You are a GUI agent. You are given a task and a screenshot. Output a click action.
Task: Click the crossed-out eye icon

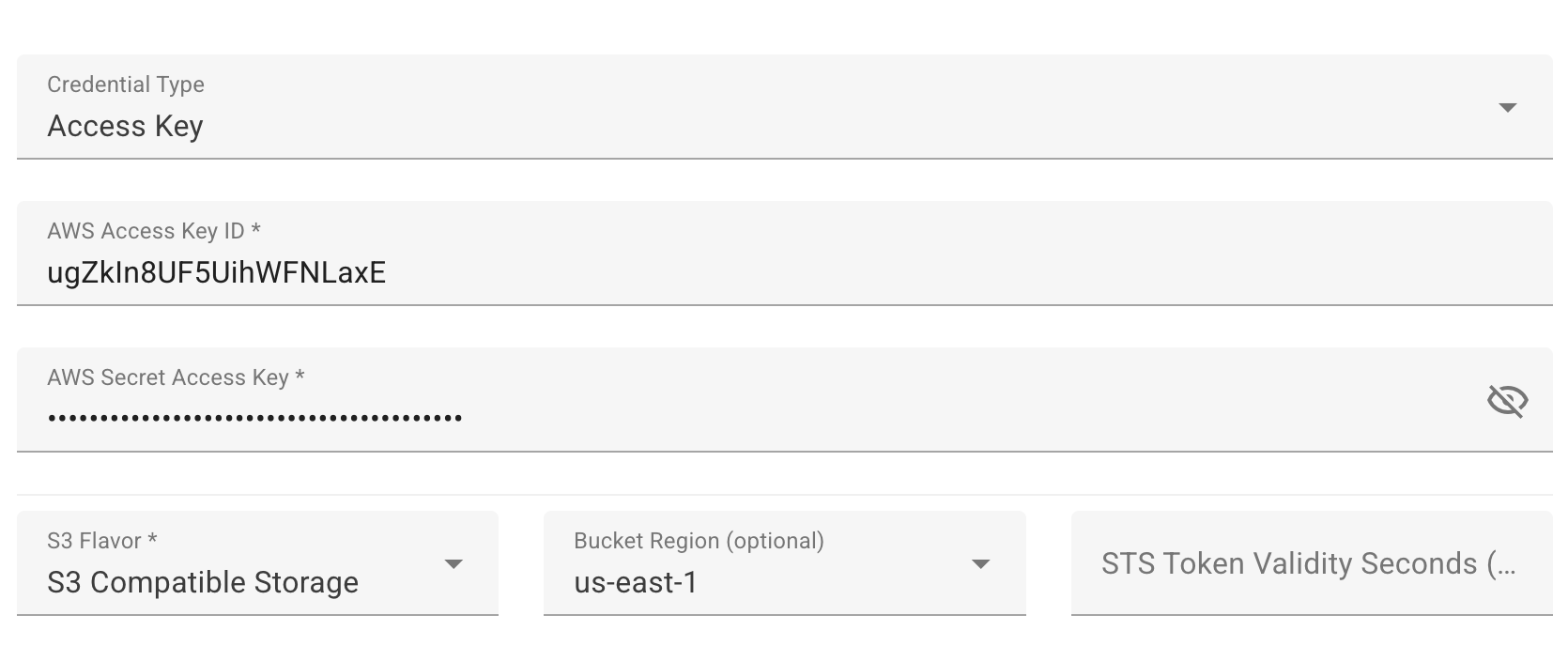tap(1507, 401)
